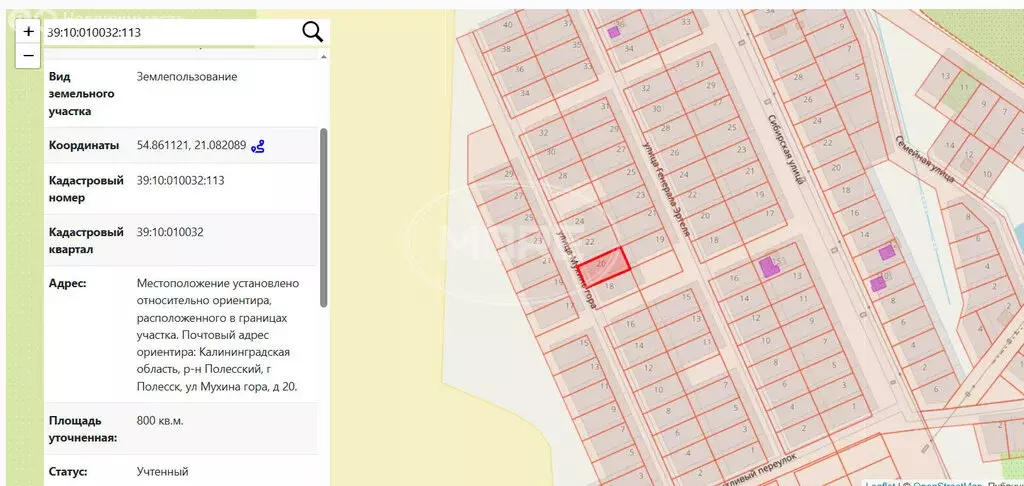Click the panel scroll-up arrow

pyautogui.click(x=323, y=57)
